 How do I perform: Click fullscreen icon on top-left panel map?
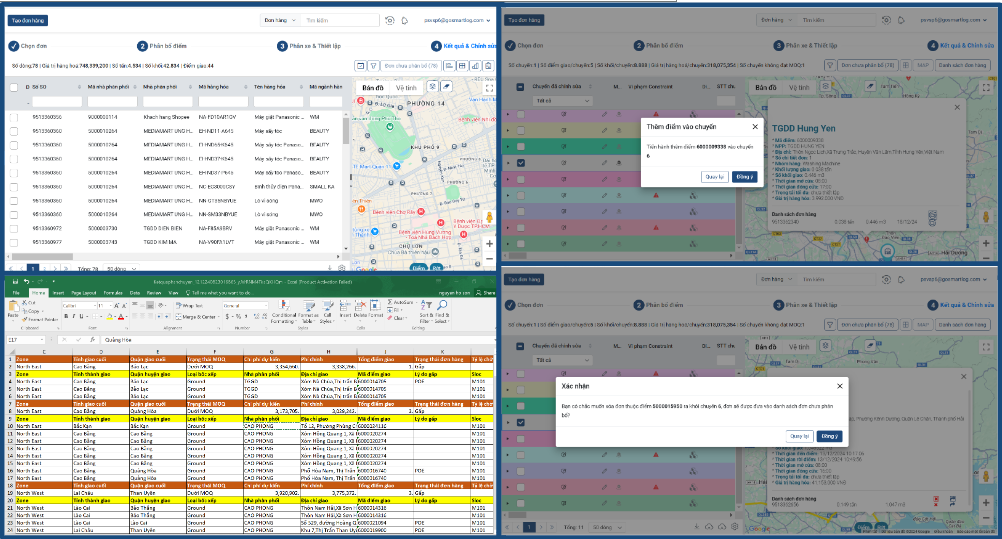488,88
